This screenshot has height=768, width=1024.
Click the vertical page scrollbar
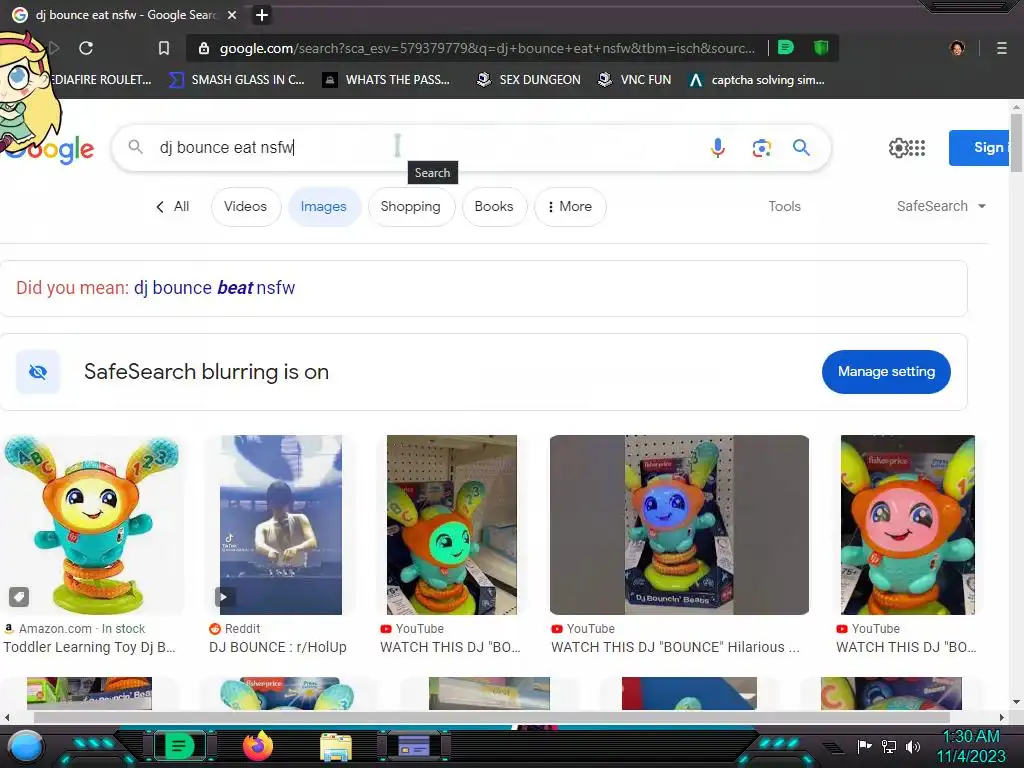pyautogui.click(x=1016, y=144)
